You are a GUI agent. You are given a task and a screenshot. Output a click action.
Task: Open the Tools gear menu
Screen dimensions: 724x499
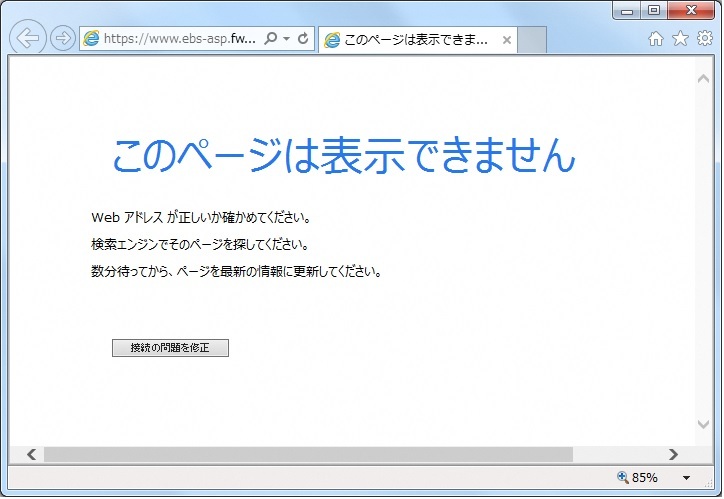click(x=704, y=39)
